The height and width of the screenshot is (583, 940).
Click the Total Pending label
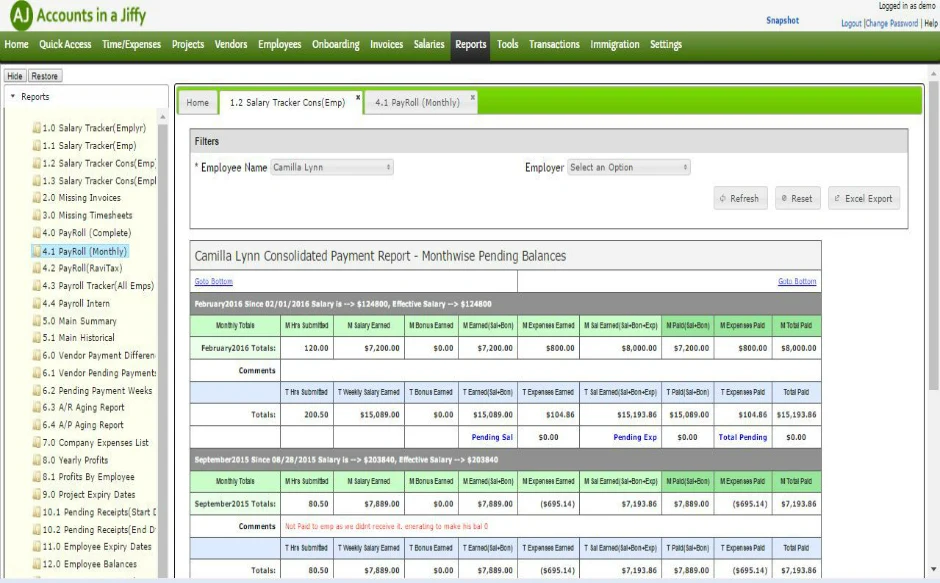click(x=743, y=437)
